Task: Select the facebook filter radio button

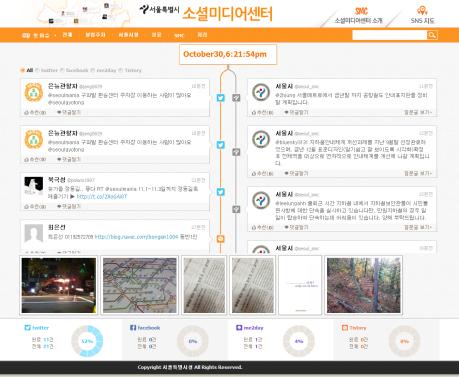Action: (x=62, y=70)
